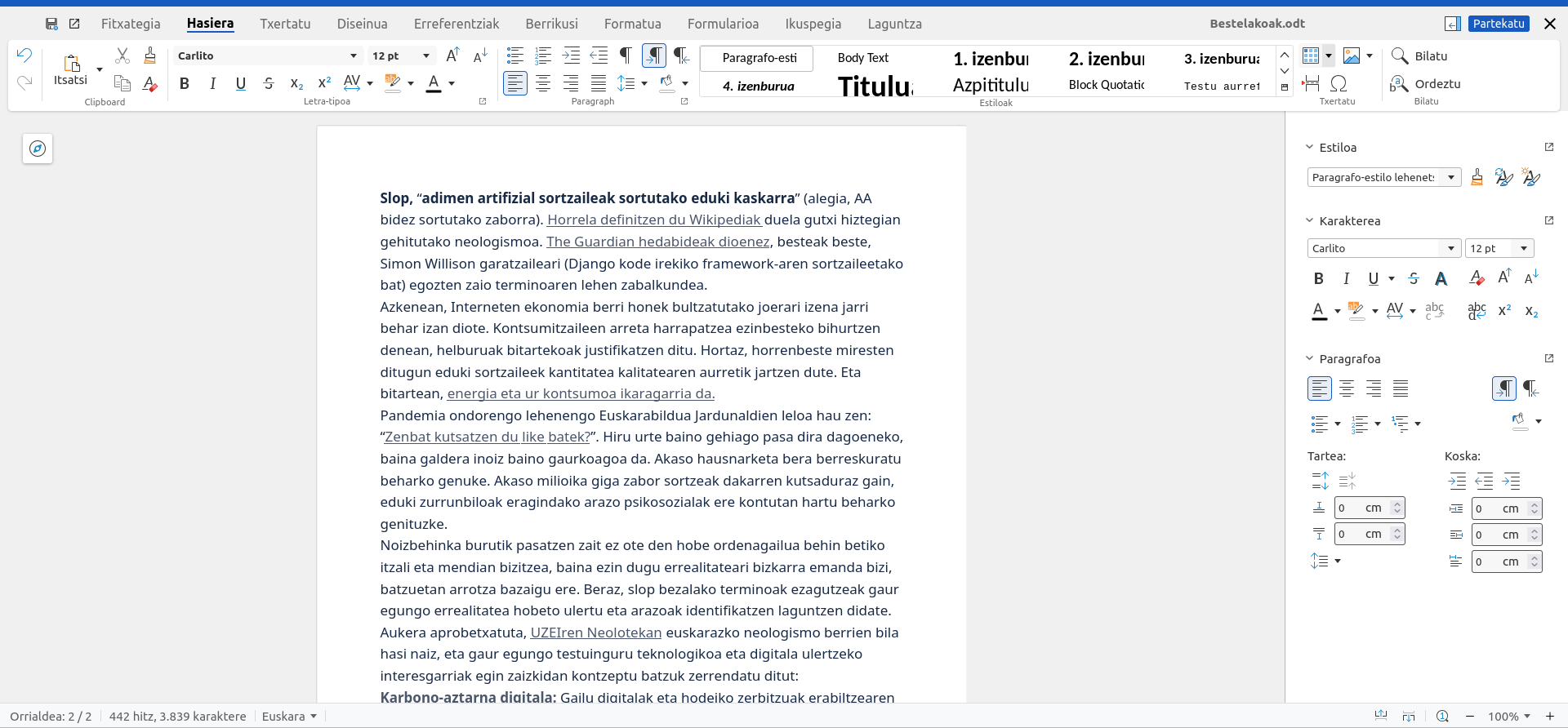1568x728 pixels.
Task: Open the Navigator compass icon
Action: click(38, 149)
